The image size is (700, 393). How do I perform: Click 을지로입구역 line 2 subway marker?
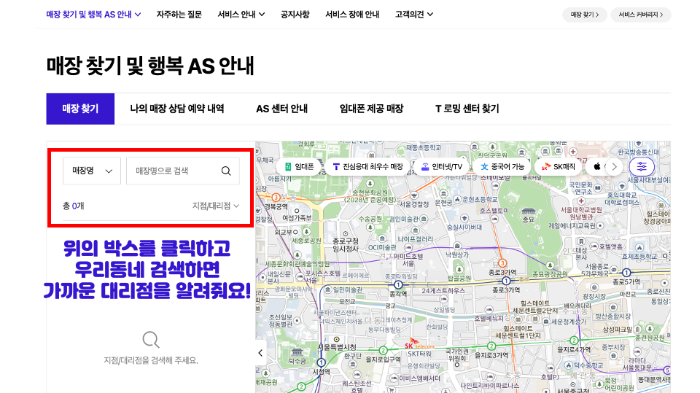[x=383, y=350]
